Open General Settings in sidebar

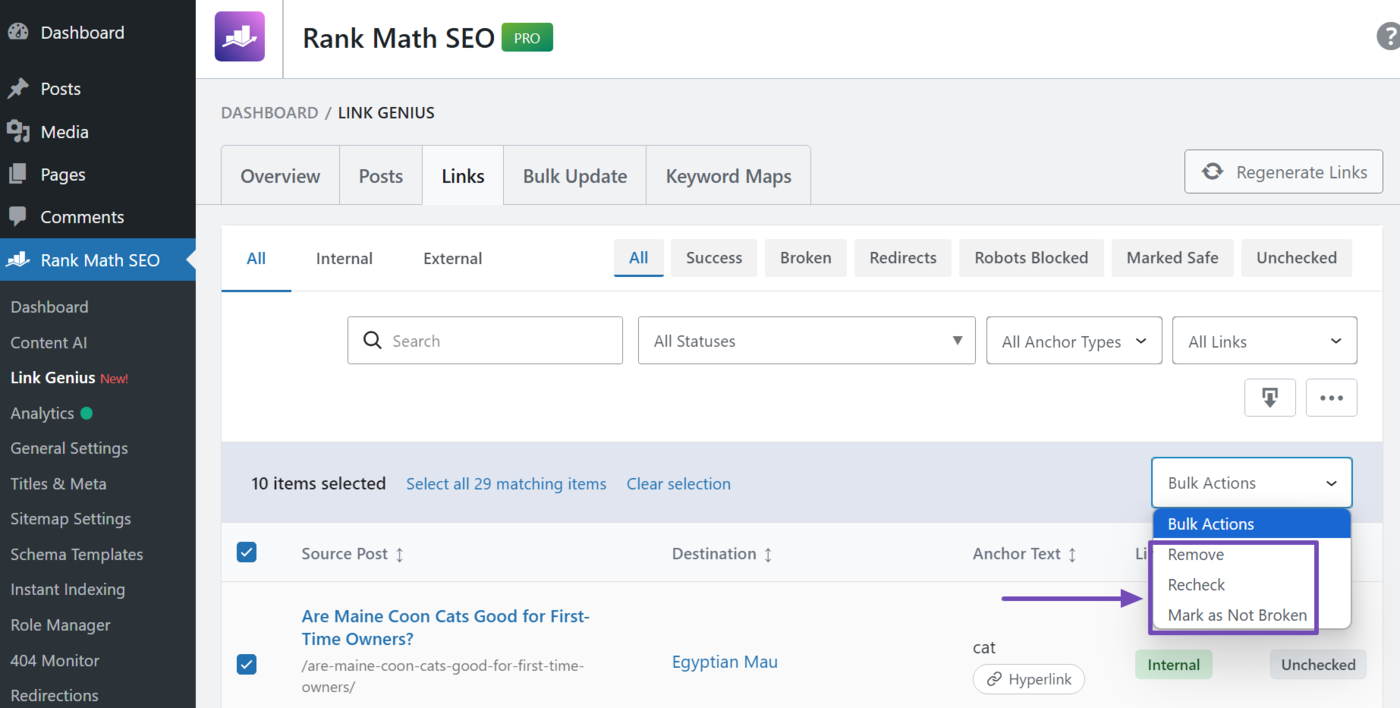coord(69,448)
